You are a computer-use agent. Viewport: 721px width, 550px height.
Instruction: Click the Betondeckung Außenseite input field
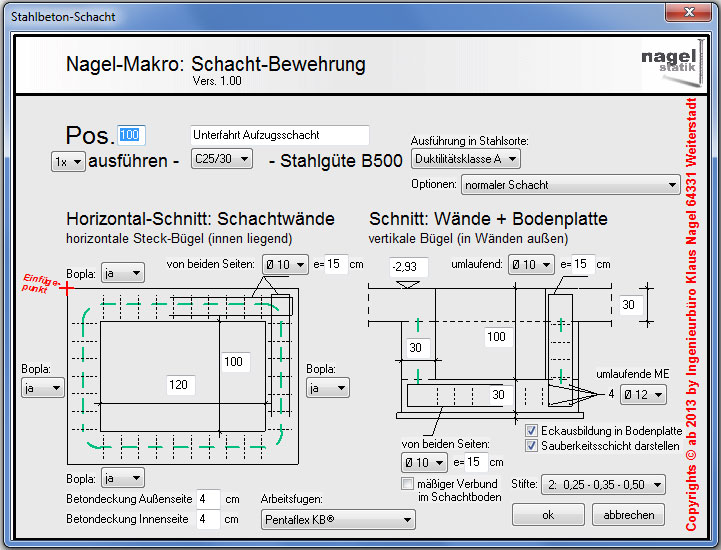pos(208,498)
